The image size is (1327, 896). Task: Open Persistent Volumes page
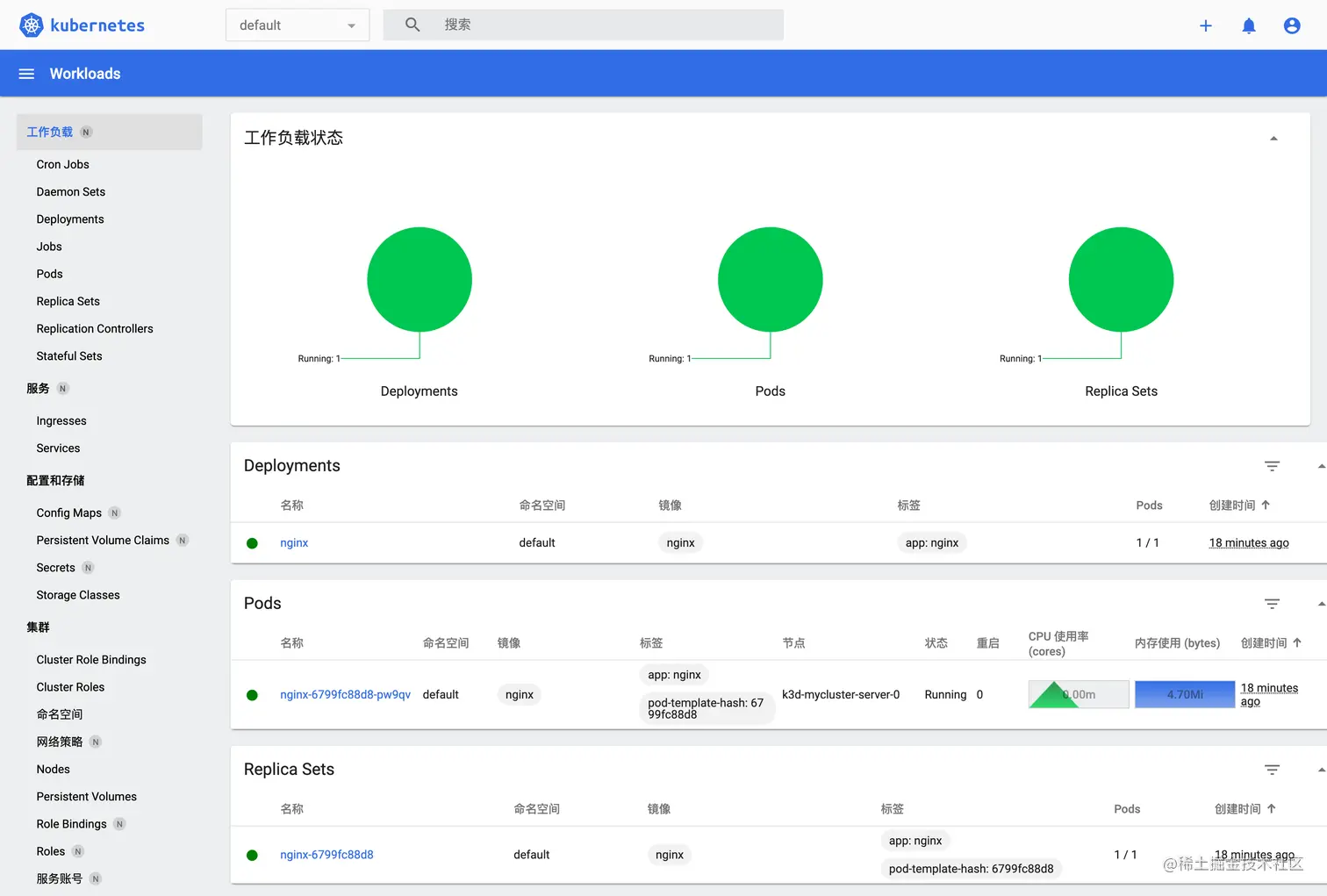[x=87, y=797]
